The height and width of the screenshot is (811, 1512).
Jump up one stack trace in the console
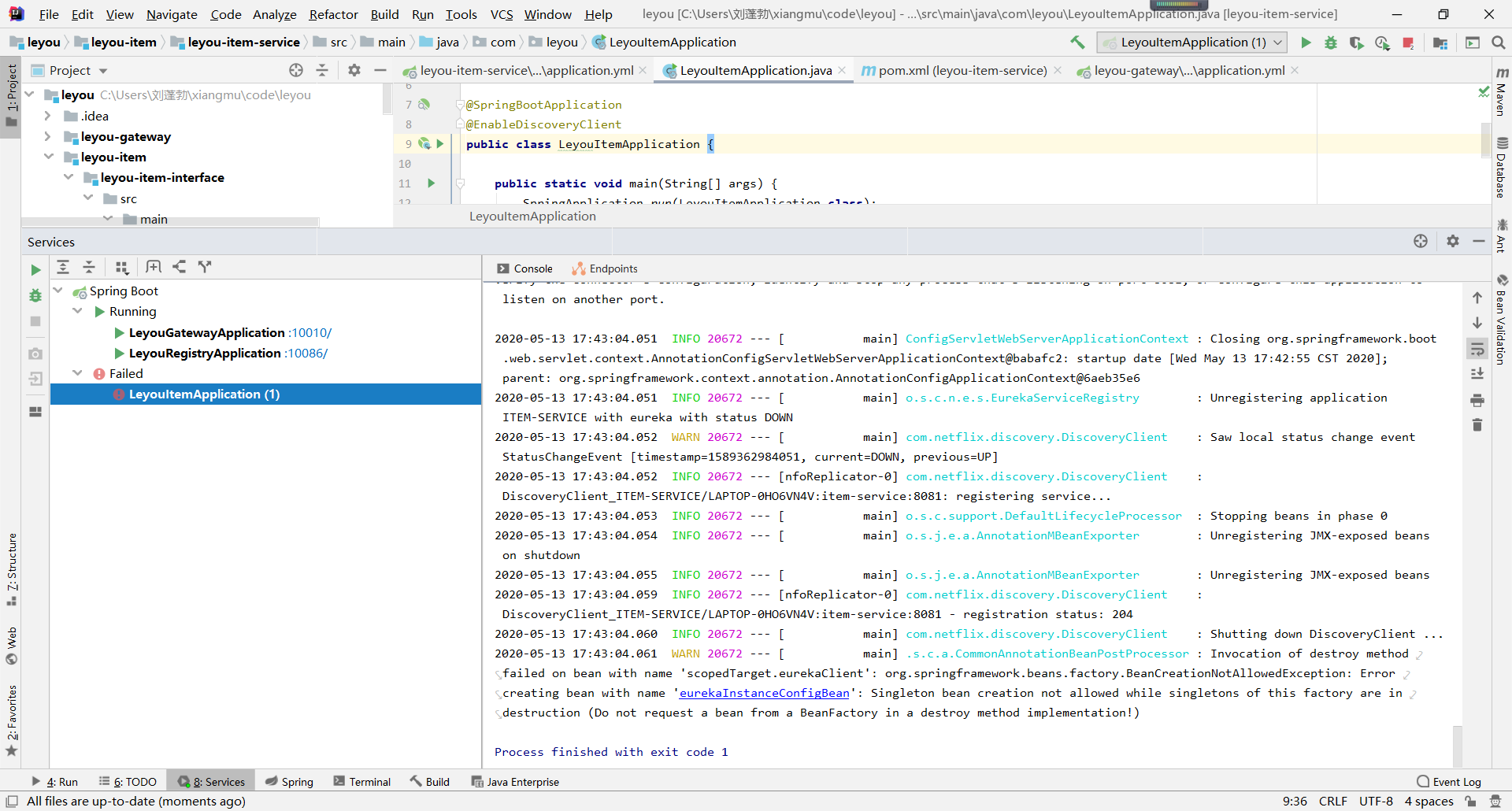(x=1477, y=298)
